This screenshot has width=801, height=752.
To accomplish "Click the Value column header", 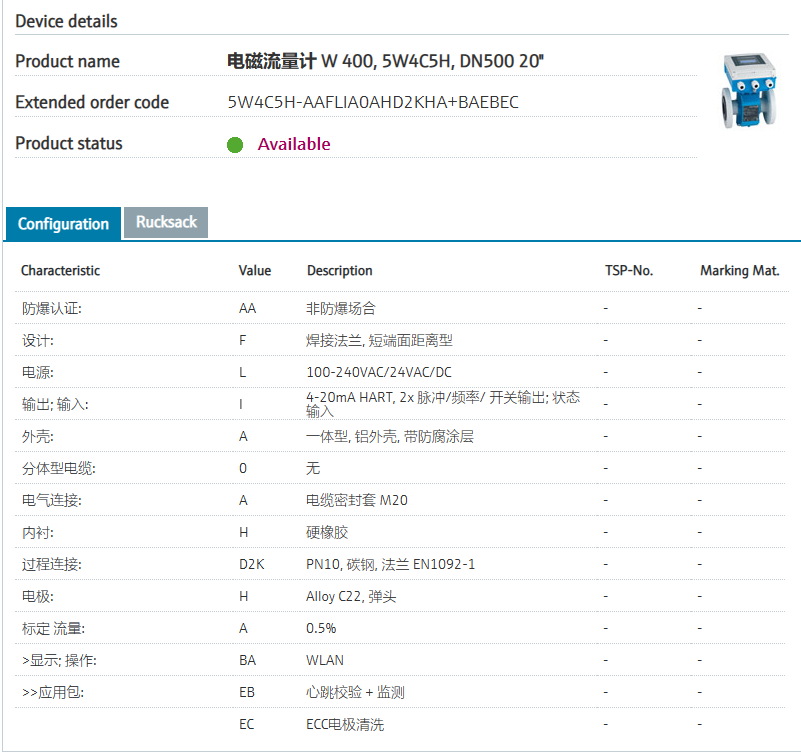I will (x=255, y=271).
